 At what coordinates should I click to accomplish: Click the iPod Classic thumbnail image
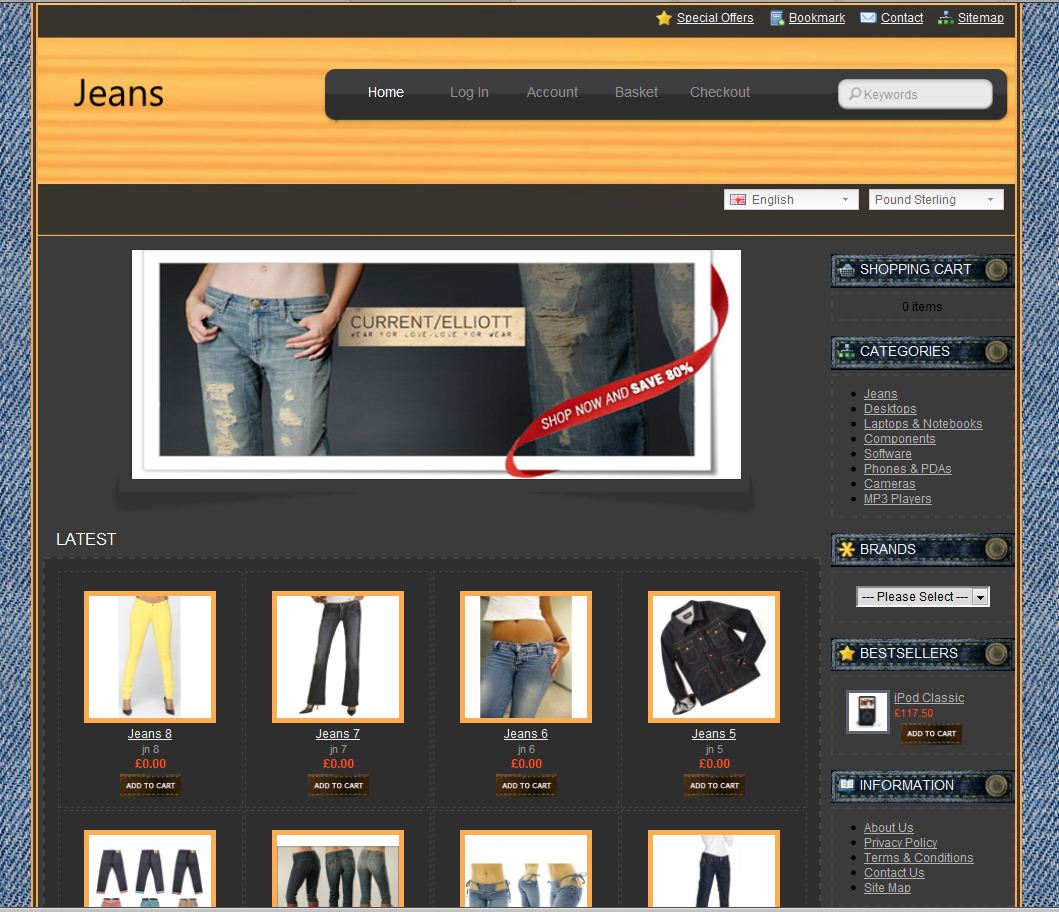click(867, 712)
